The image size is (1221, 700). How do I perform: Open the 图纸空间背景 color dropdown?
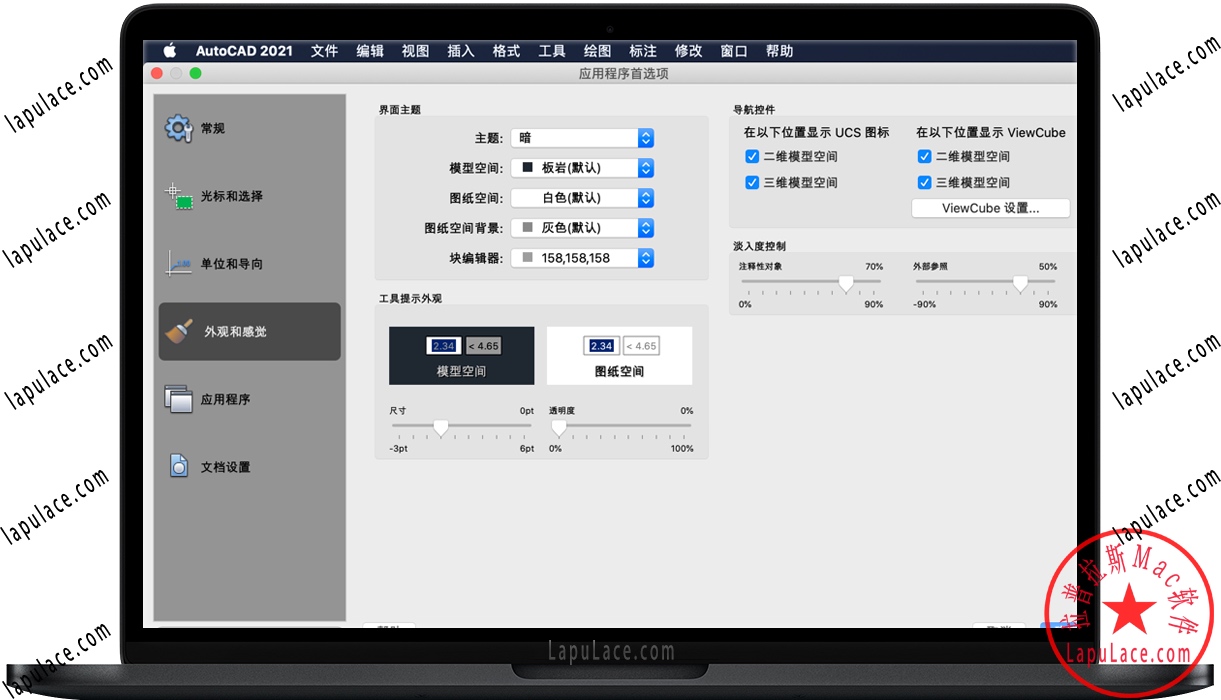[x=645, y=228]
